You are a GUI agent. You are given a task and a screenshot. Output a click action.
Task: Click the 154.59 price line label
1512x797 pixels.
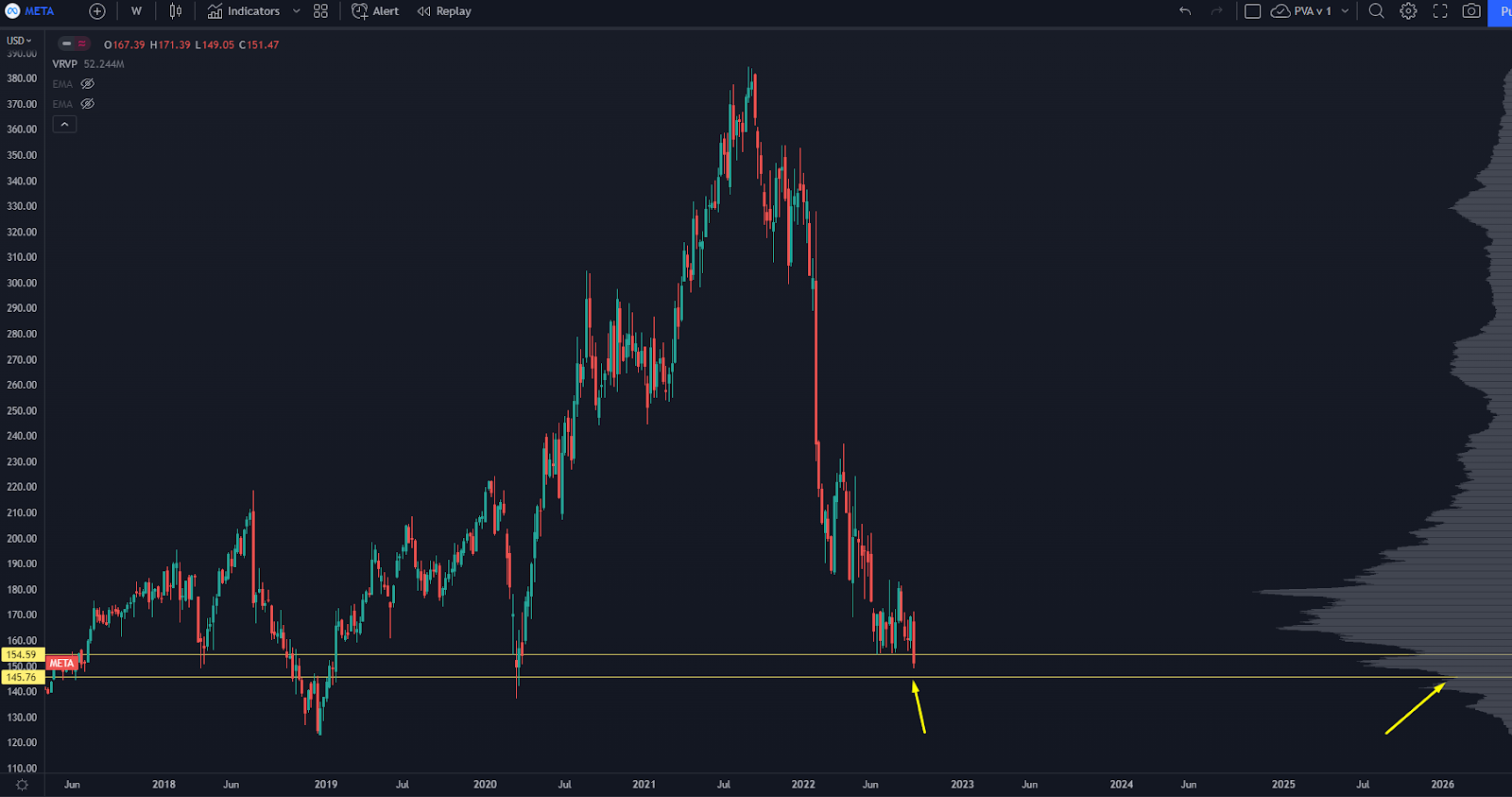[21, 654]
